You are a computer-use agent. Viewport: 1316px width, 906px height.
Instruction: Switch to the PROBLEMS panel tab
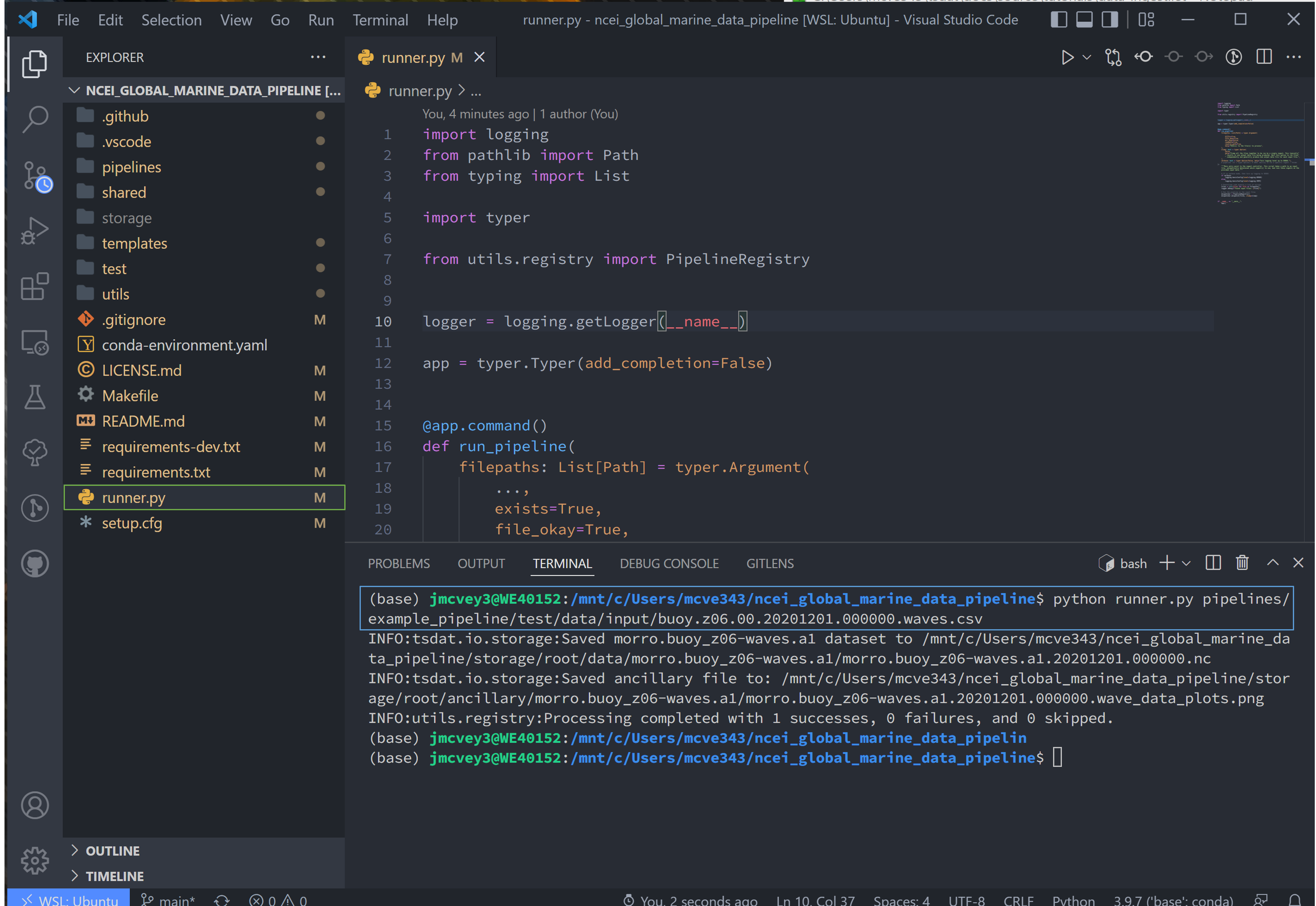tap(399, 563)
